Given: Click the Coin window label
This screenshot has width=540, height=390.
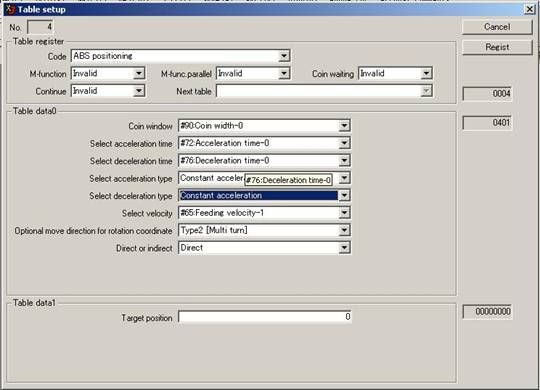Looking at the screenshot, I should click(x=150, y=126).
